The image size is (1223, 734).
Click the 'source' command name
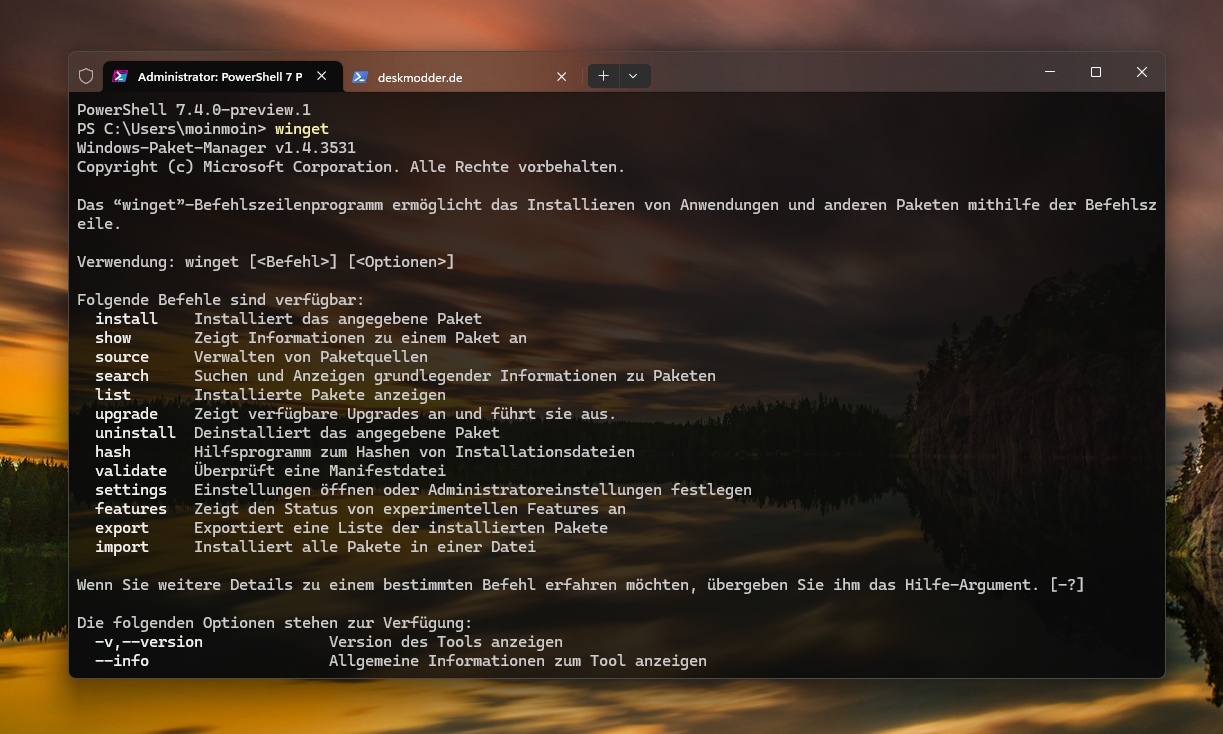tap(122, 357)
